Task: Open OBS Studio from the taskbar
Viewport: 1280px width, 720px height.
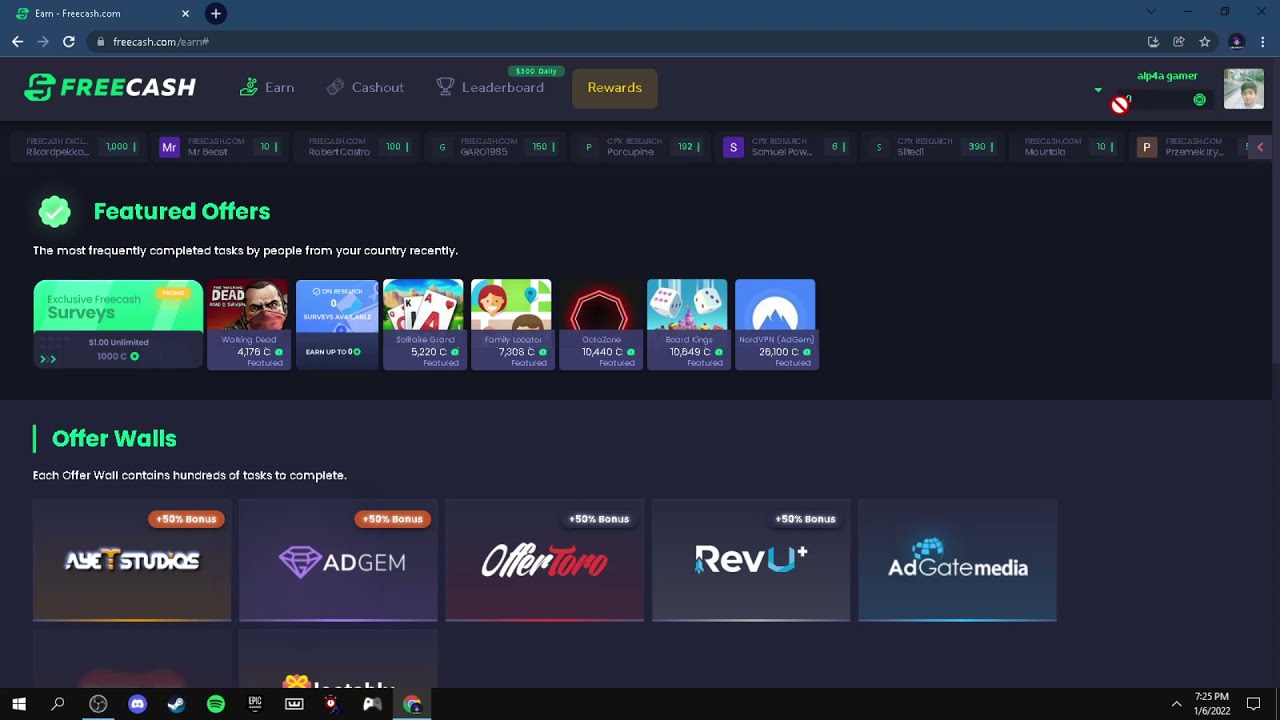Action: [x=98, y=704]
